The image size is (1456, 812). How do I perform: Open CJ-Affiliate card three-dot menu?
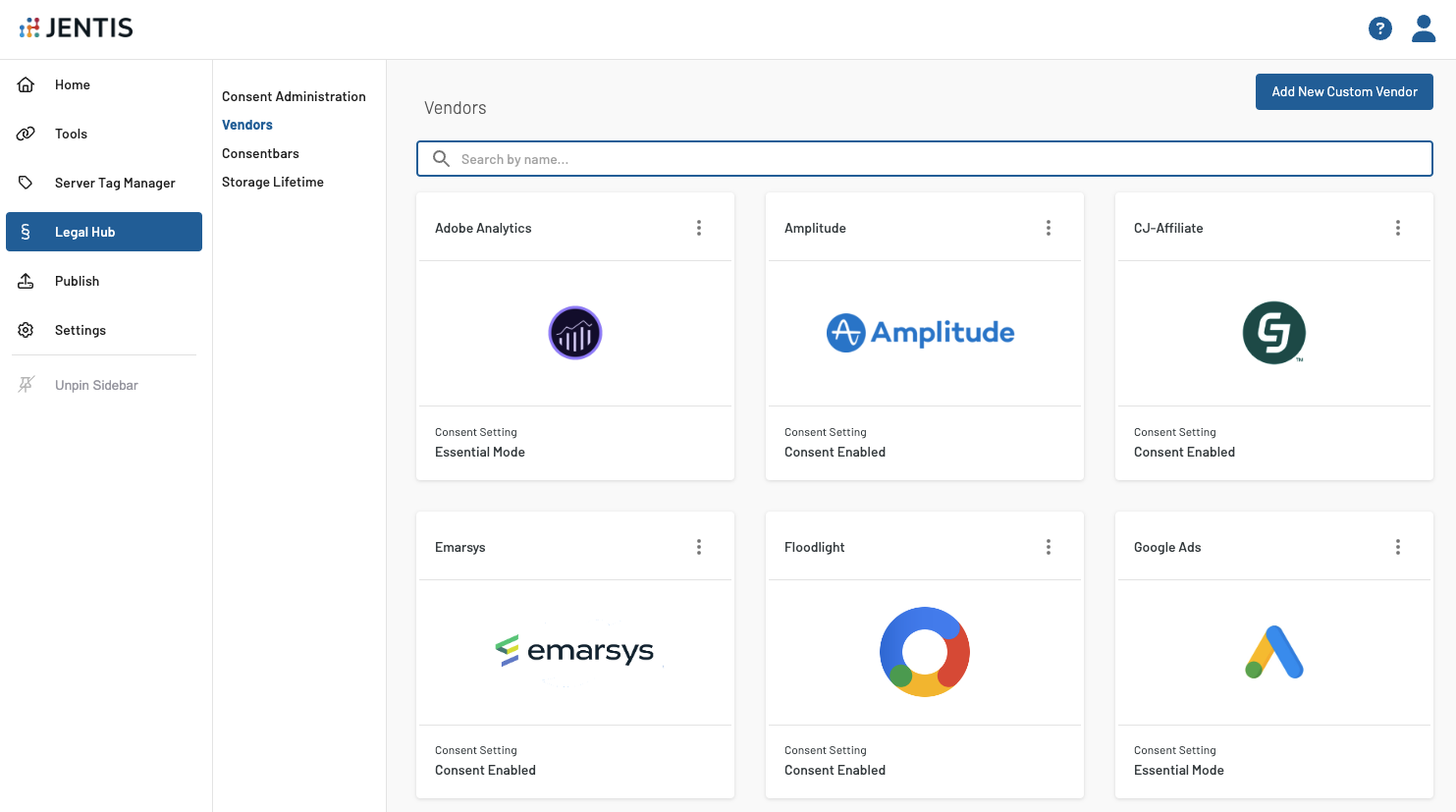(x=1398, y=228)
